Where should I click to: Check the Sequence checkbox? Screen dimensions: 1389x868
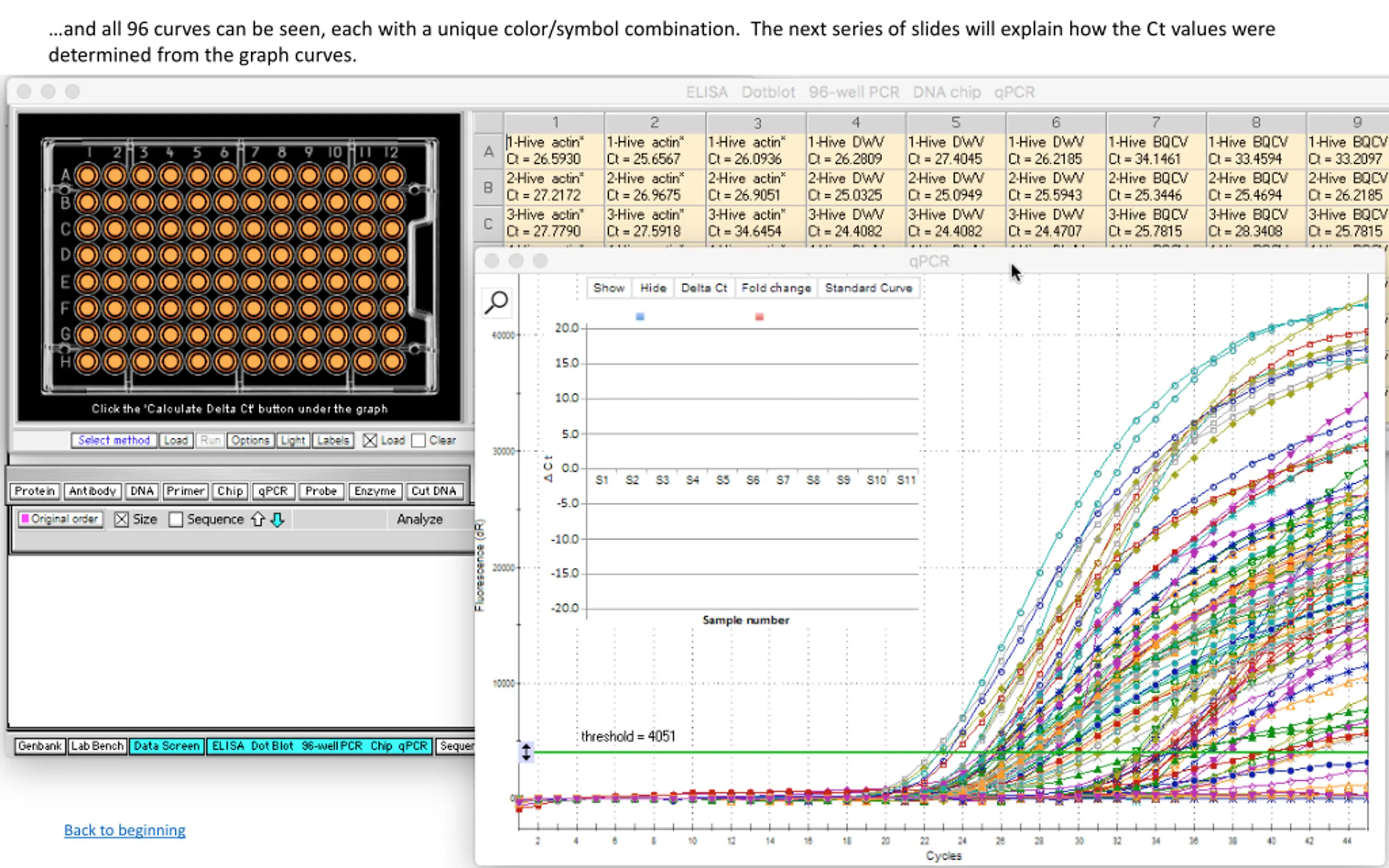point(176,520)
